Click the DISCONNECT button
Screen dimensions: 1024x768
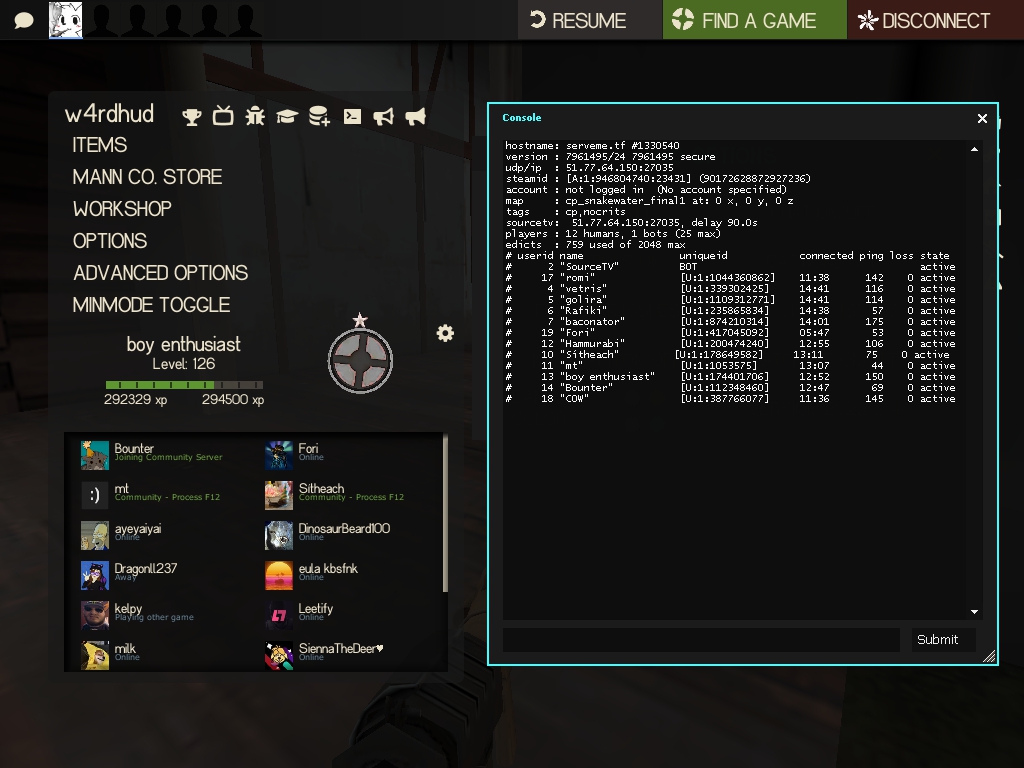tap(935, 20)
